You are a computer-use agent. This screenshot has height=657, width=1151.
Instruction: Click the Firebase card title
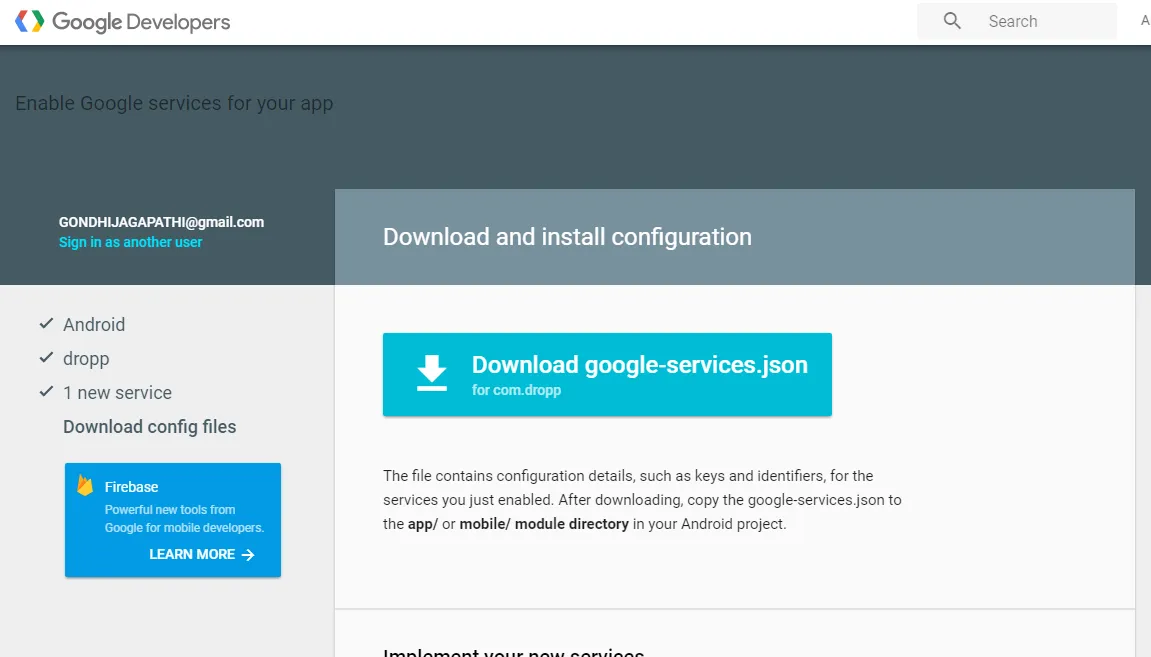pyautogui.click(x=132, y=487)
